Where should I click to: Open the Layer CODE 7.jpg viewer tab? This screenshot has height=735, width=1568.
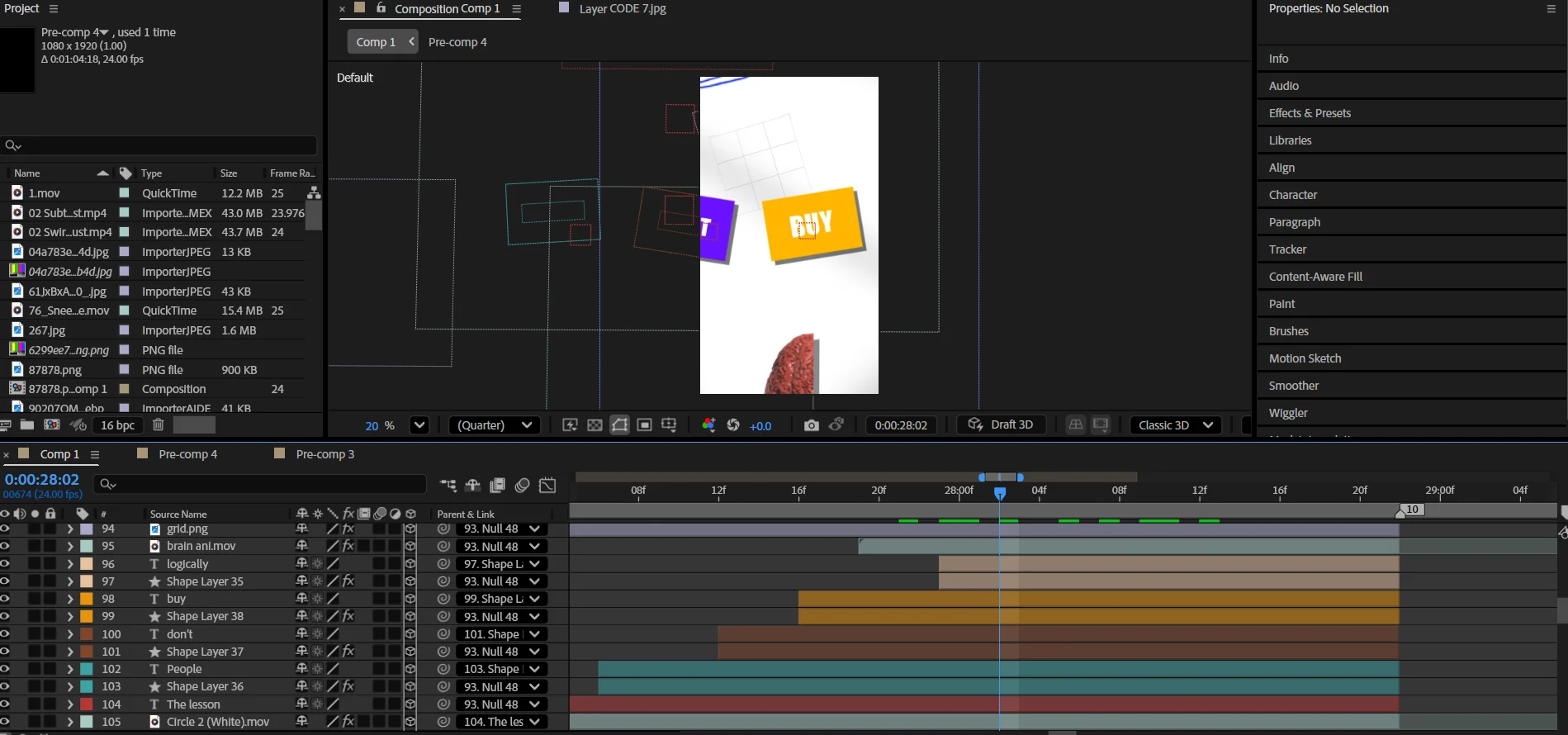click(622, 9)
